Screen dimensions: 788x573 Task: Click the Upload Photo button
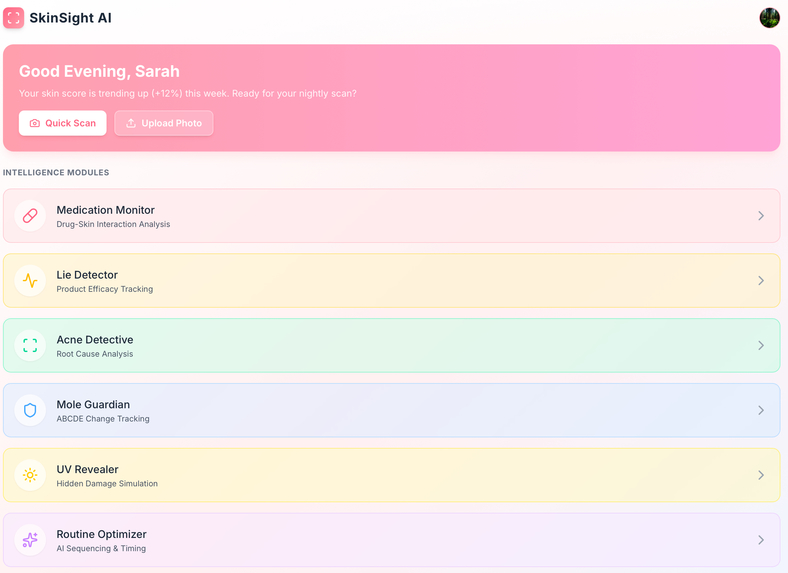(x=164, y=123)
